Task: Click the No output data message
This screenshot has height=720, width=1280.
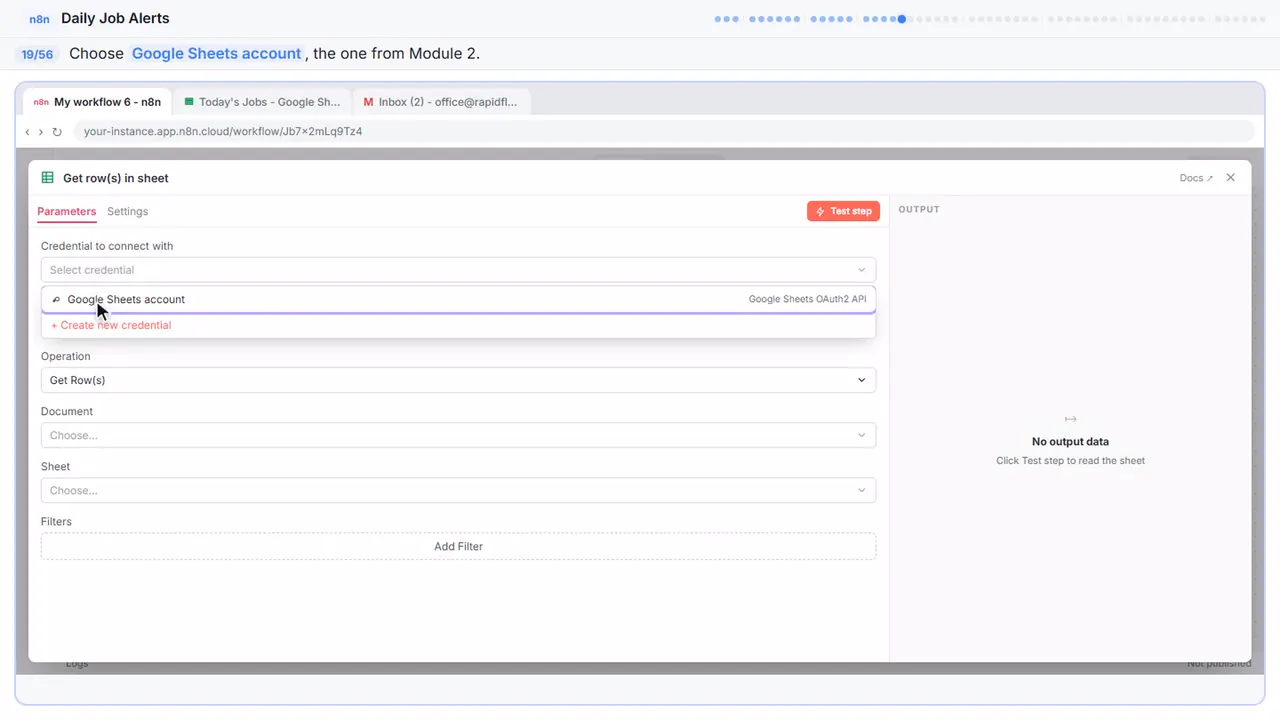Action: click(x=1070, y=441)
